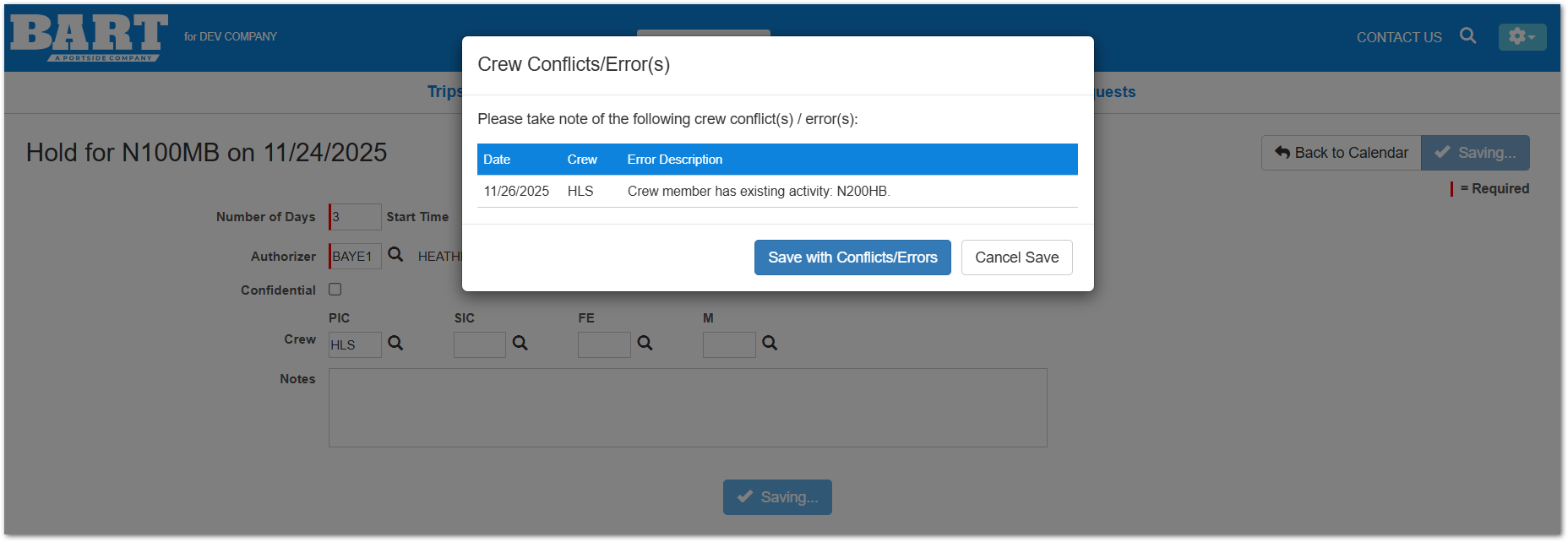The width and height of the screenshot is (1568, 542).
Task: Click the BART logo
Action: [89, 37]
